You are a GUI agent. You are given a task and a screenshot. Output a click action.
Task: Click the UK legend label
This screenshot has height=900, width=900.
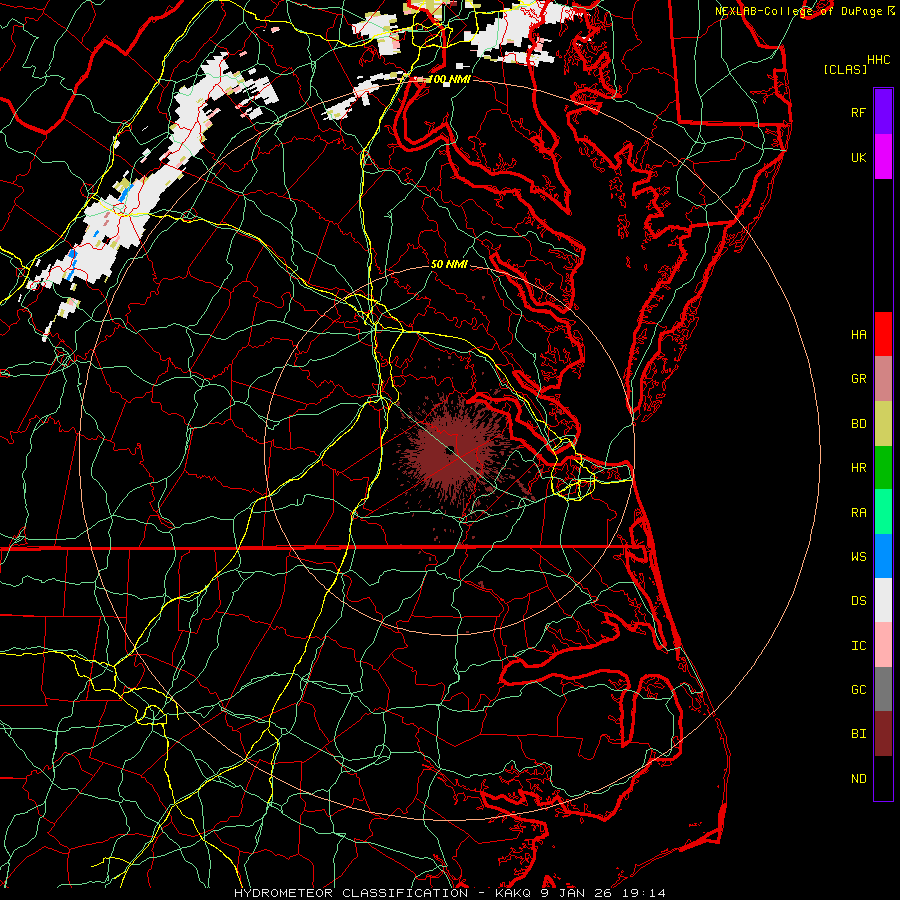858,157
